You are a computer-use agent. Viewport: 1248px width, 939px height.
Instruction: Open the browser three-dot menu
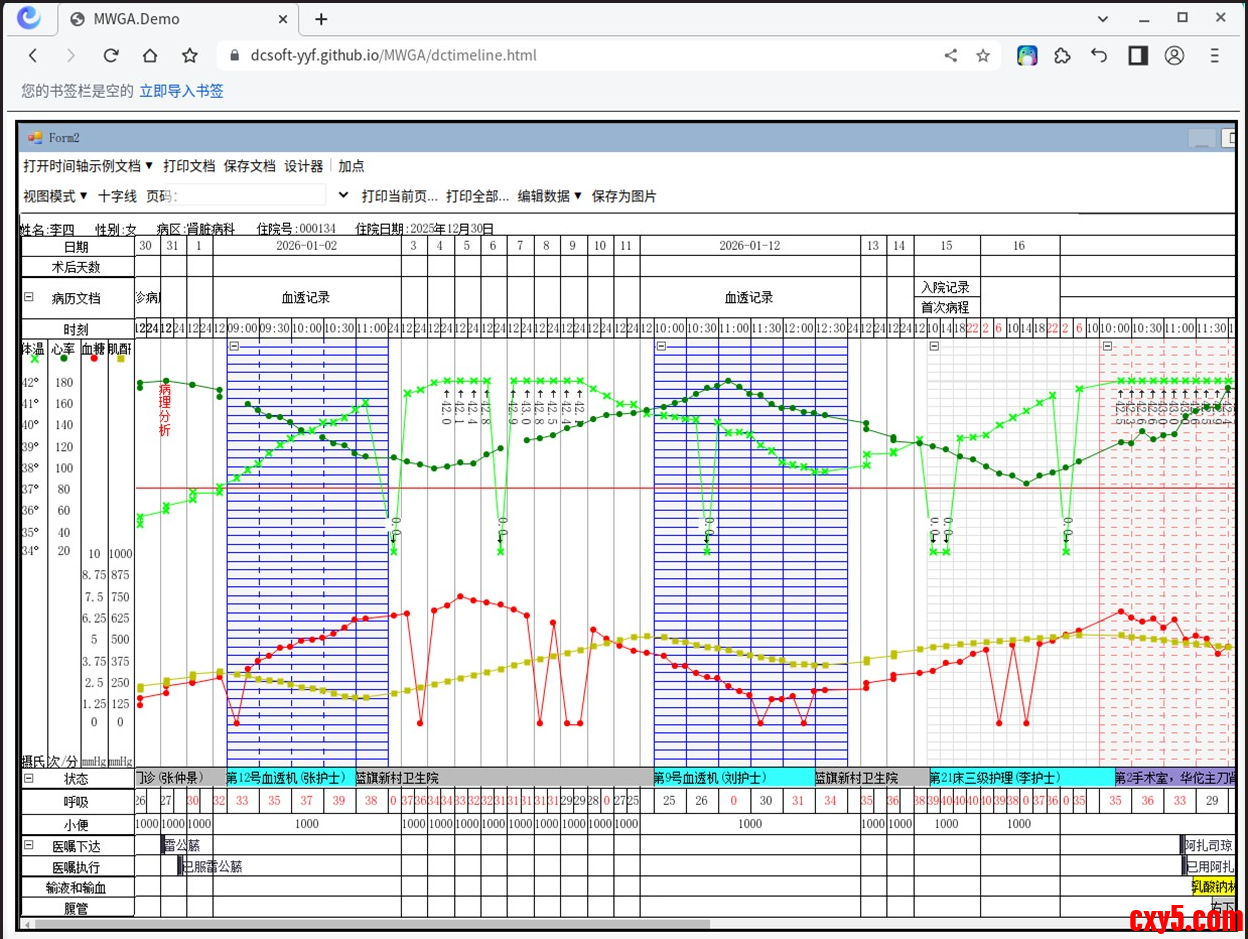1215,56
